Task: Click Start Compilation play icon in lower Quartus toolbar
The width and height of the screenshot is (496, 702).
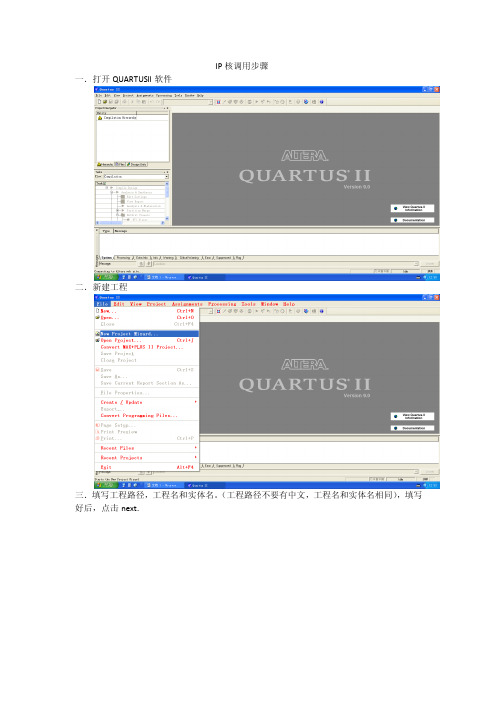Action: (x=257, y=311)
